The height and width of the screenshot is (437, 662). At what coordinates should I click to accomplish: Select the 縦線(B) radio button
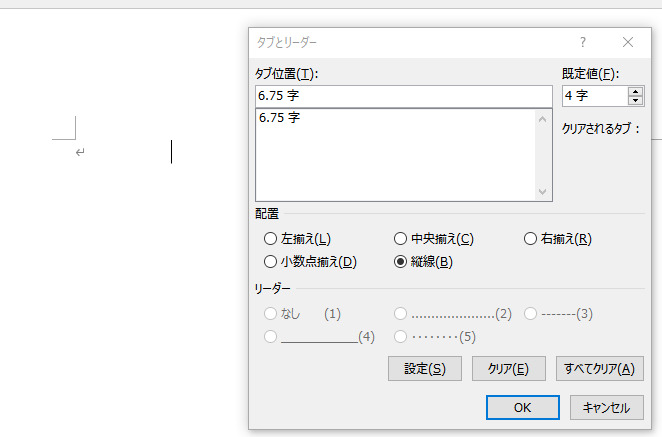tap(401, 262)
